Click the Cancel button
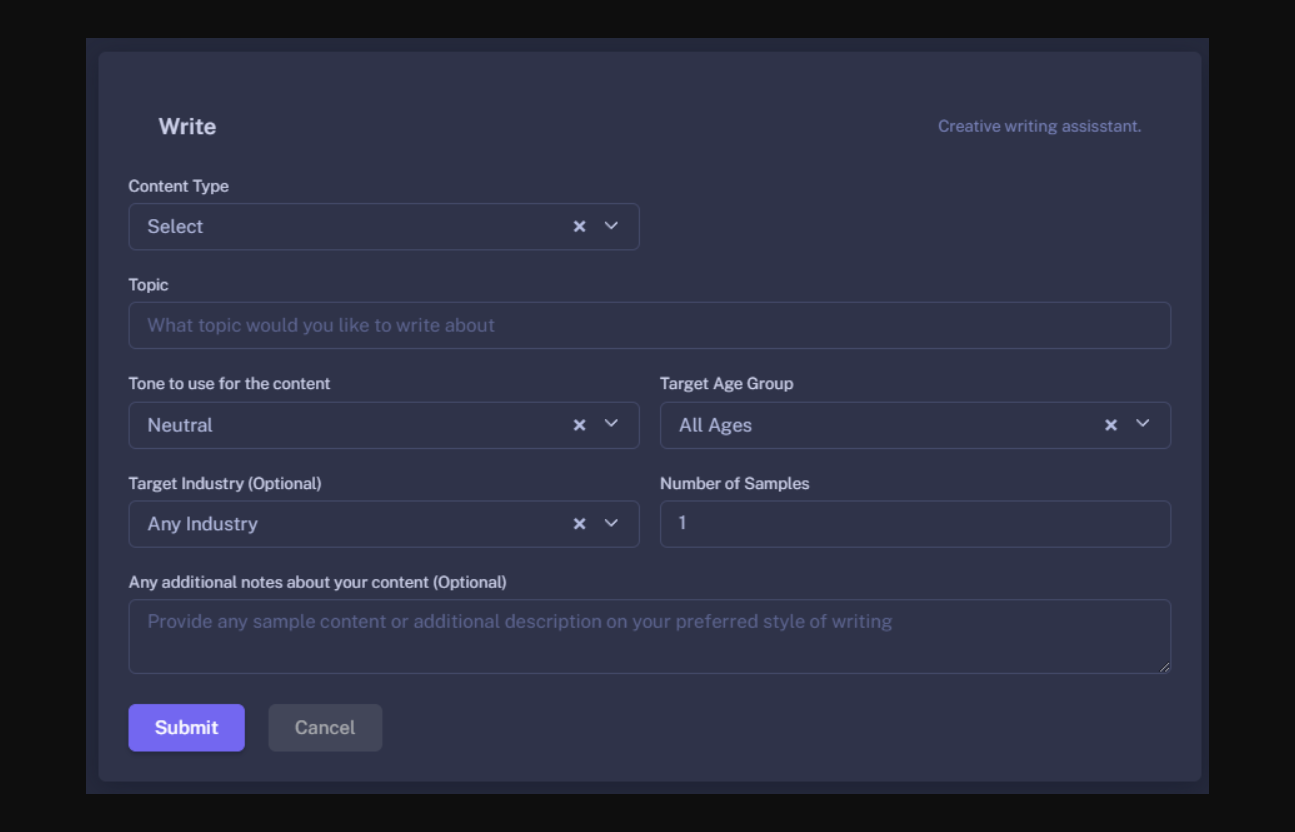This screenshot has width=1295, height=832. 325,728
